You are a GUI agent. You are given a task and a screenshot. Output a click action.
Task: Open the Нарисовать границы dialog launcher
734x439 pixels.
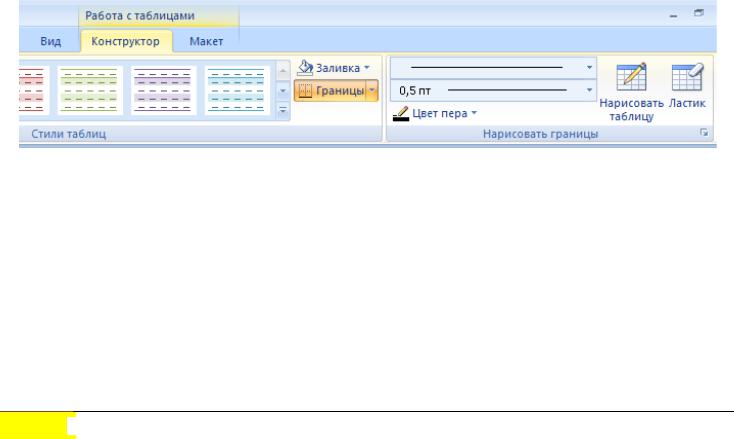click(x=704, y=133)
